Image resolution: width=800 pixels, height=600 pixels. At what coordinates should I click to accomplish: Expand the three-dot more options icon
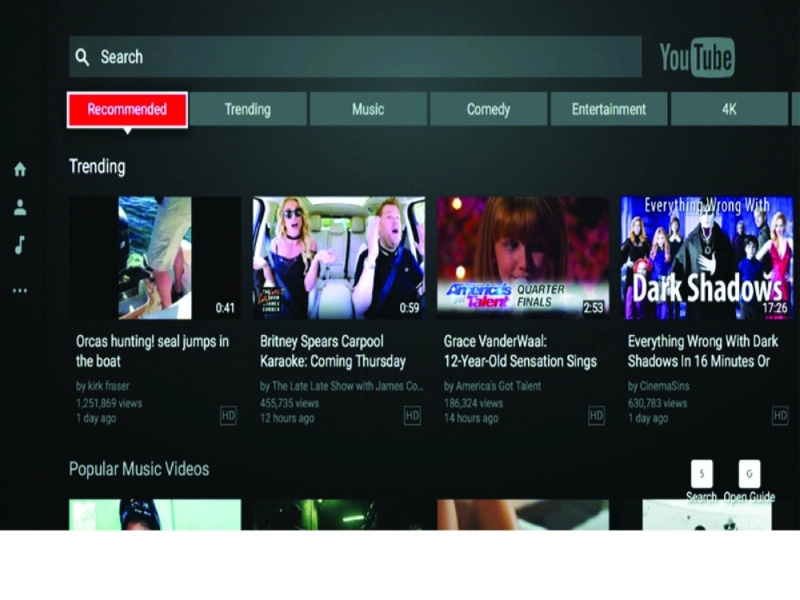pyautogui.click(x=20, y=291)
